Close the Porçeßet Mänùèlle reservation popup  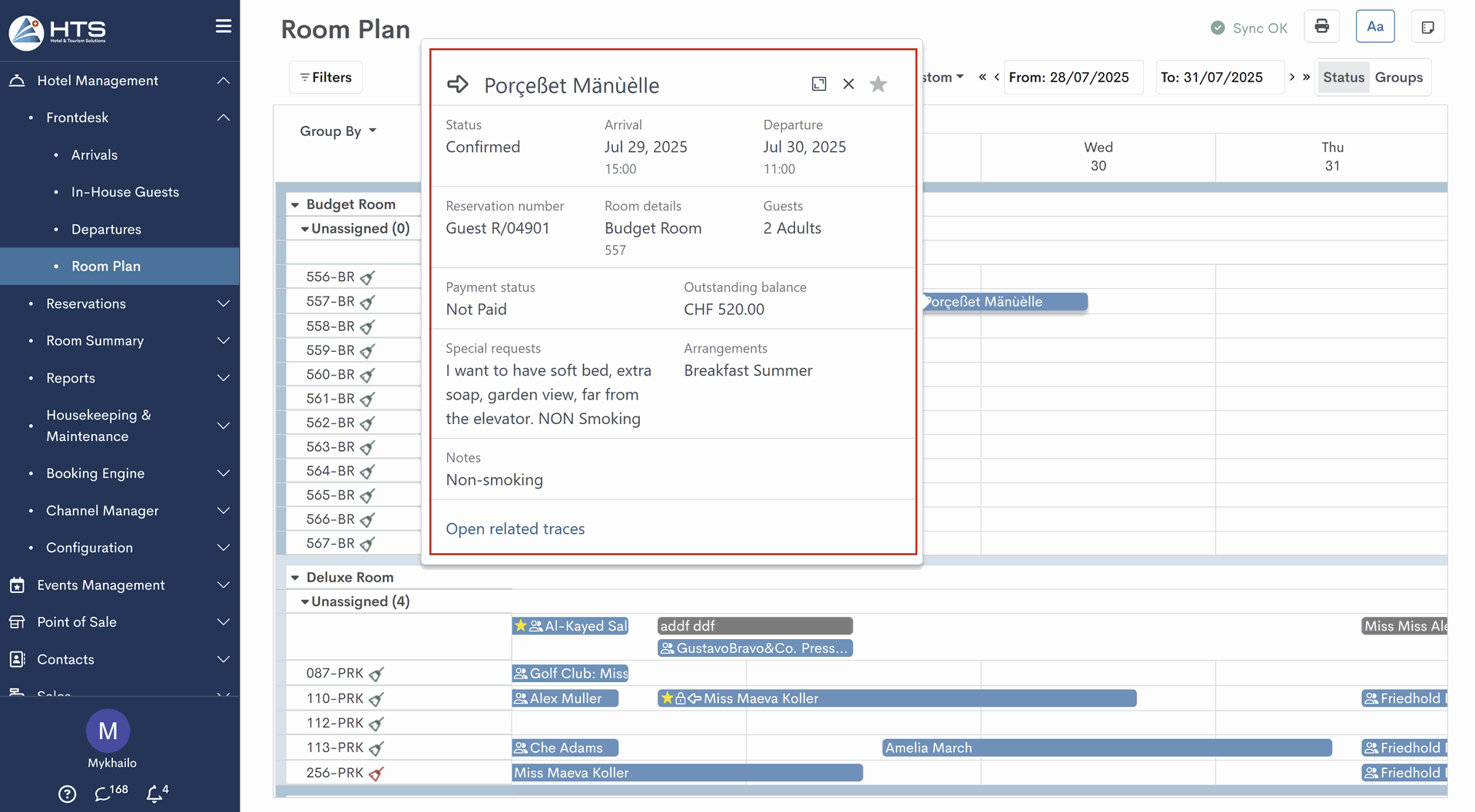[848, 85]
